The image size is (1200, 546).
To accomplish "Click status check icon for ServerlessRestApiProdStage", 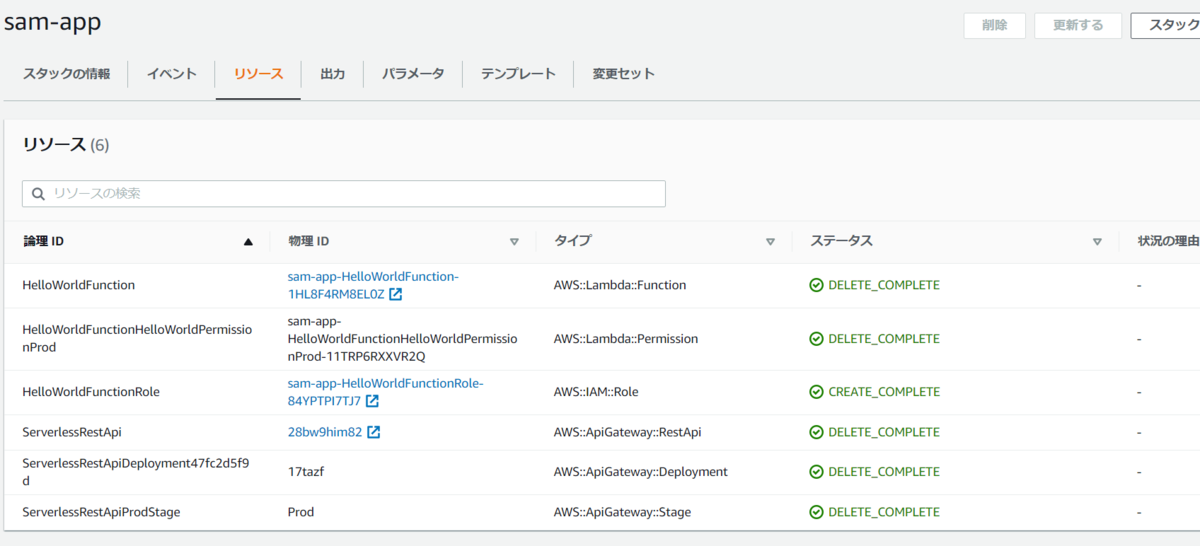I will pos(816,512).
